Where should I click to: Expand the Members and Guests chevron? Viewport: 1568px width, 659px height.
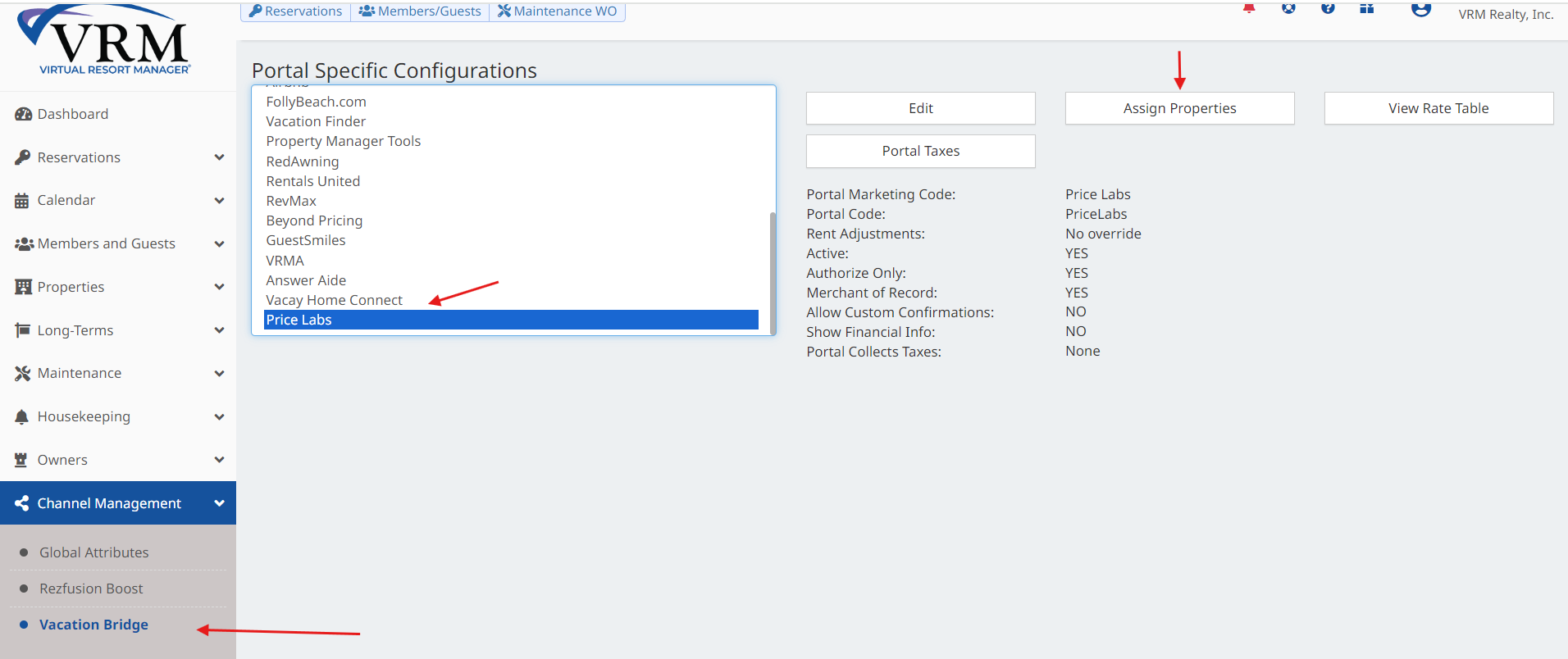tap(219, 244)
